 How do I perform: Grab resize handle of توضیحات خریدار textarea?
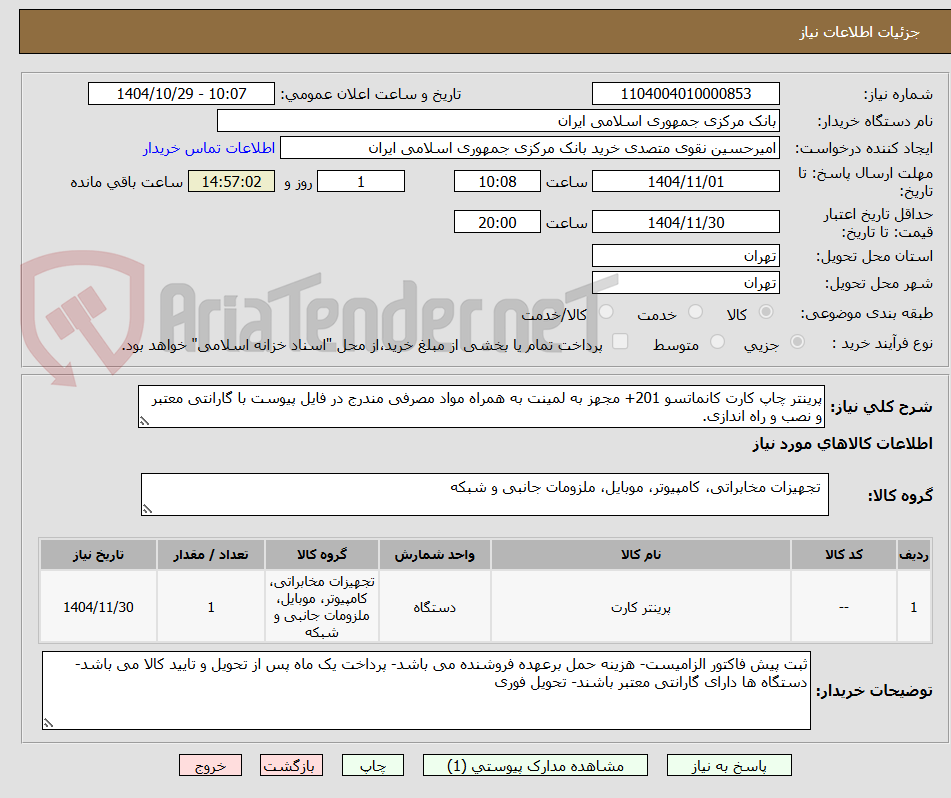[x=49, y=723]
